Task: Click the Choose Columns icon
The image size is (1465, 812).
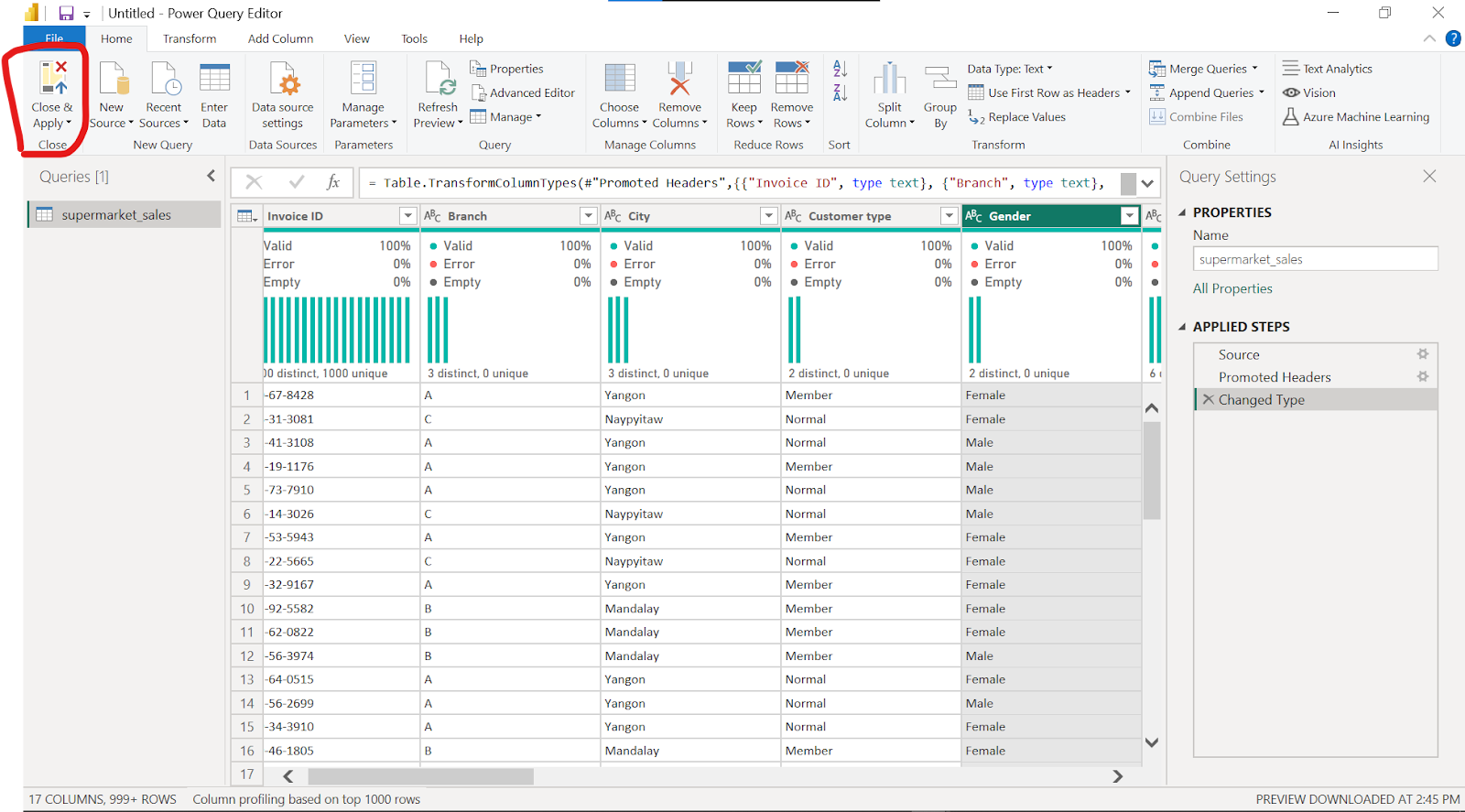Action: pyautogui.click(x=620, y=79)
